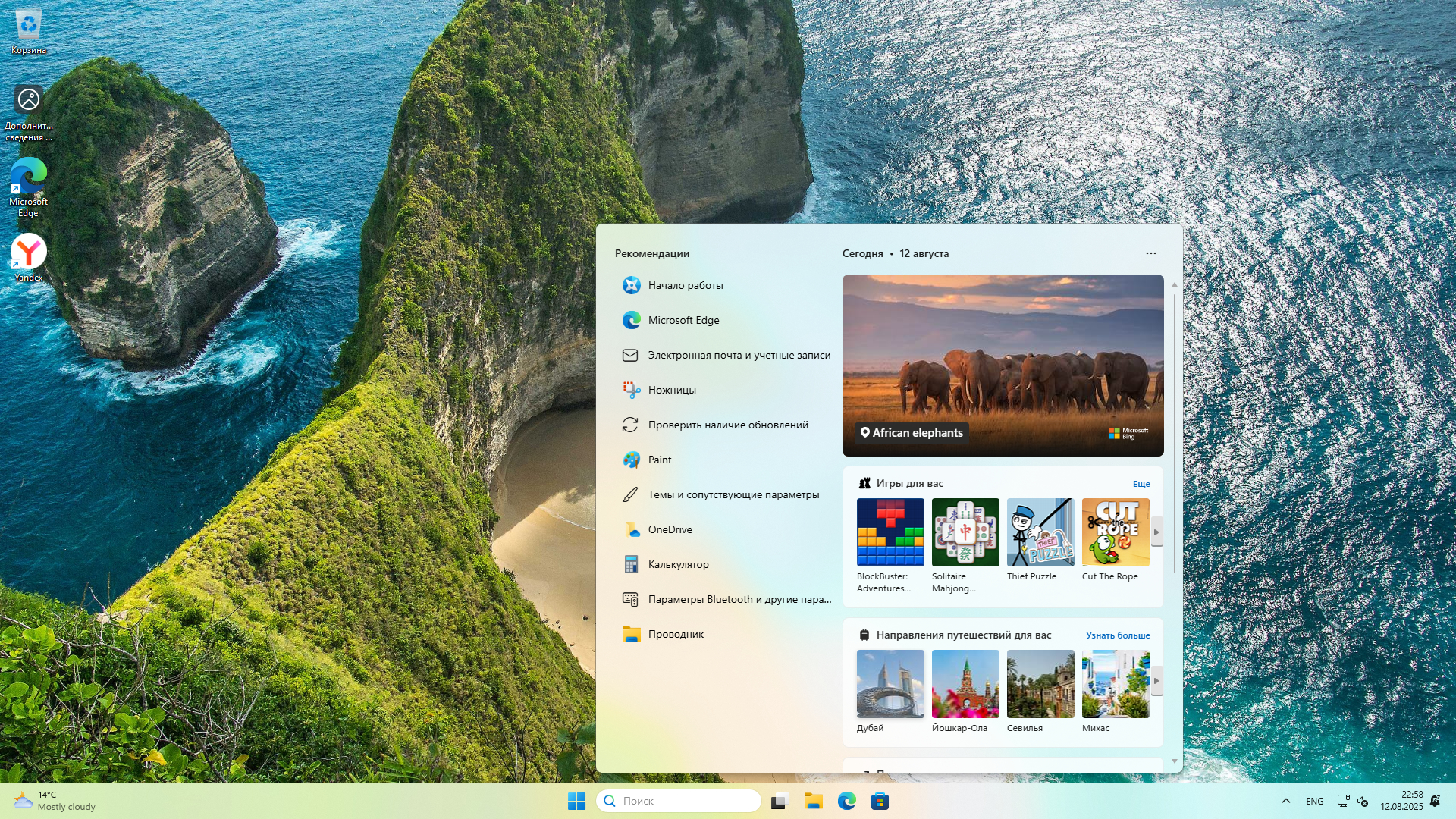Open OneDrive from recommendations list
This screenshot has height=819, width=1456.
click(669, 529)
